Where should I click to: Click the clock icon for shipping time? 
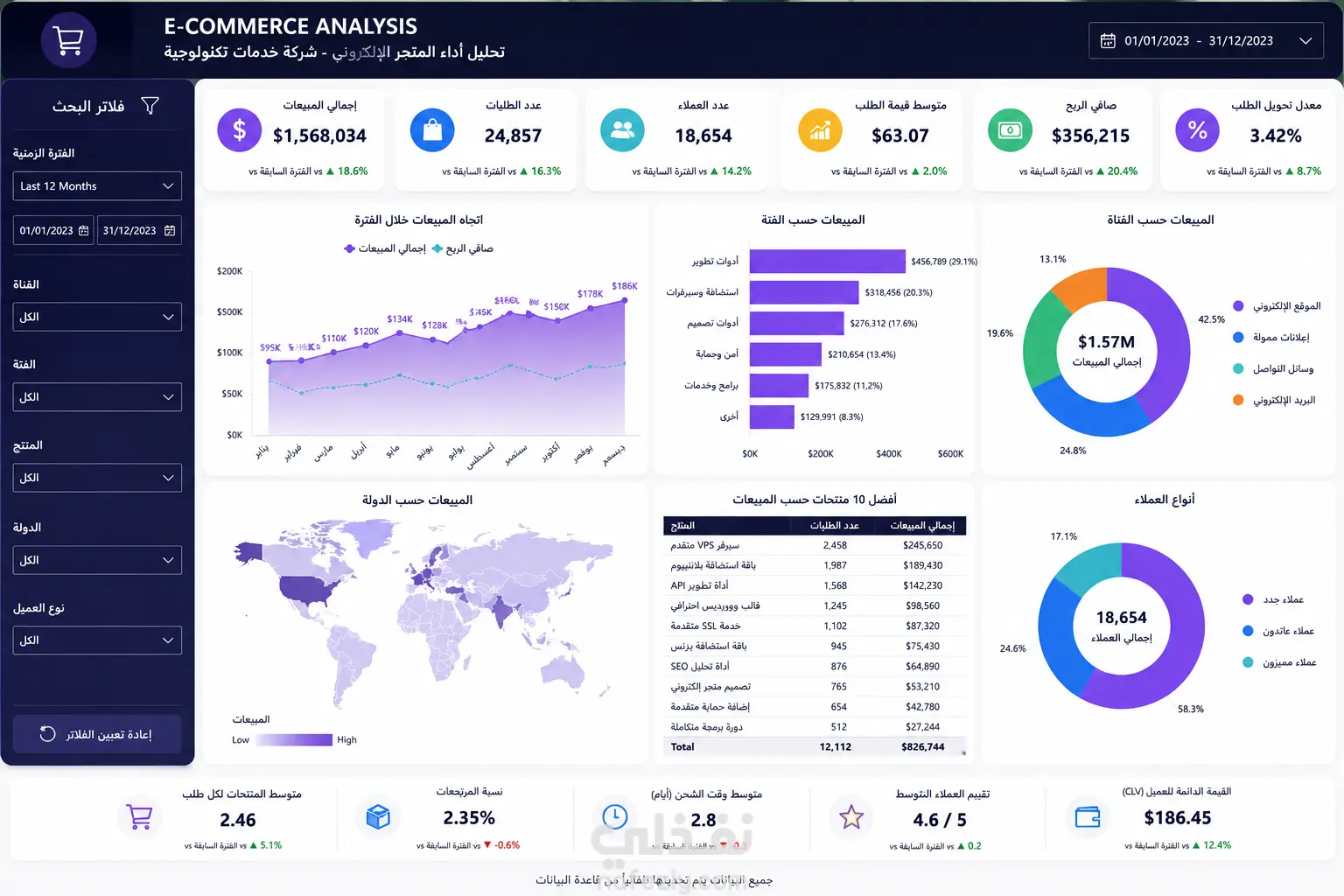[615, 817]
